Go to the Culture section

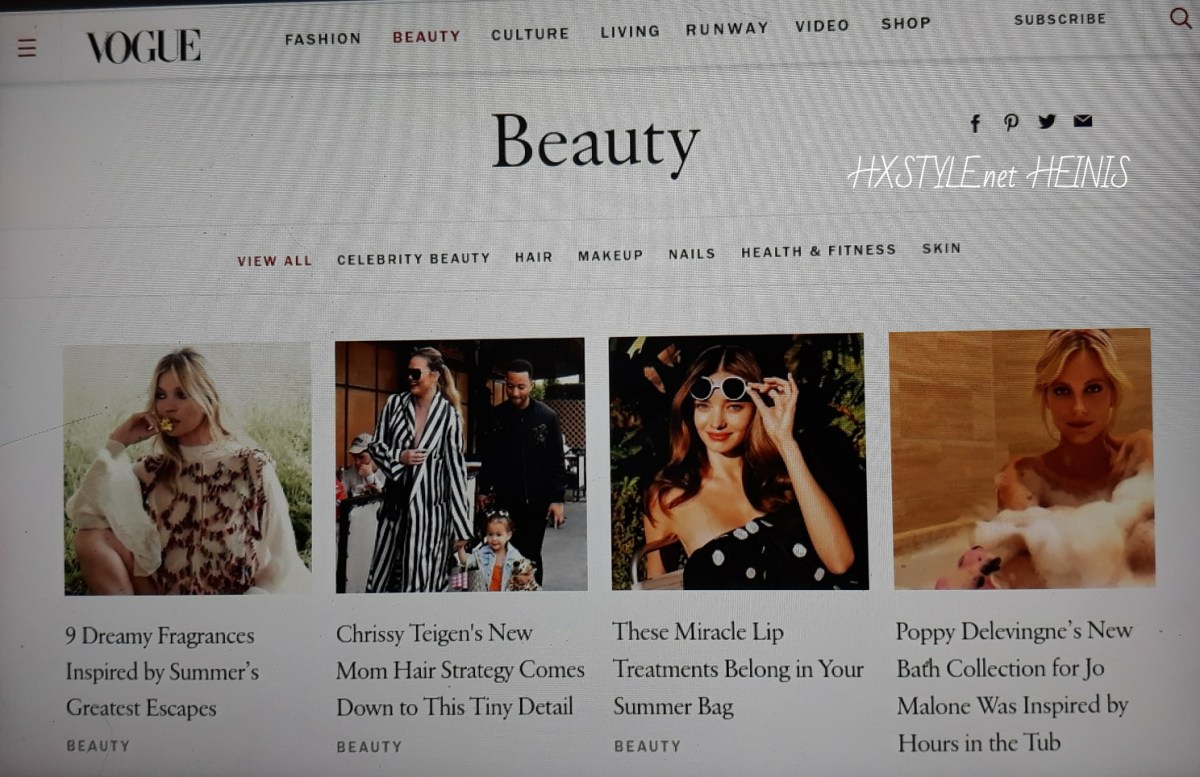(x=530, y=35)
